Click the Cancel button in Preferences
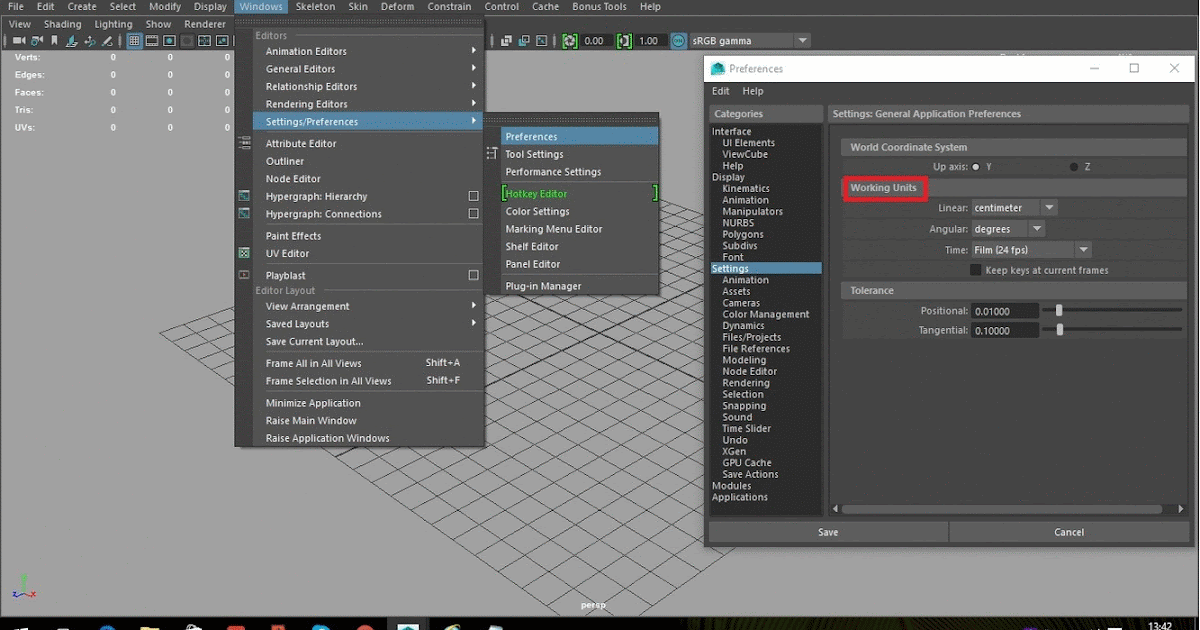The image size is (1200, 630). 1068,532
